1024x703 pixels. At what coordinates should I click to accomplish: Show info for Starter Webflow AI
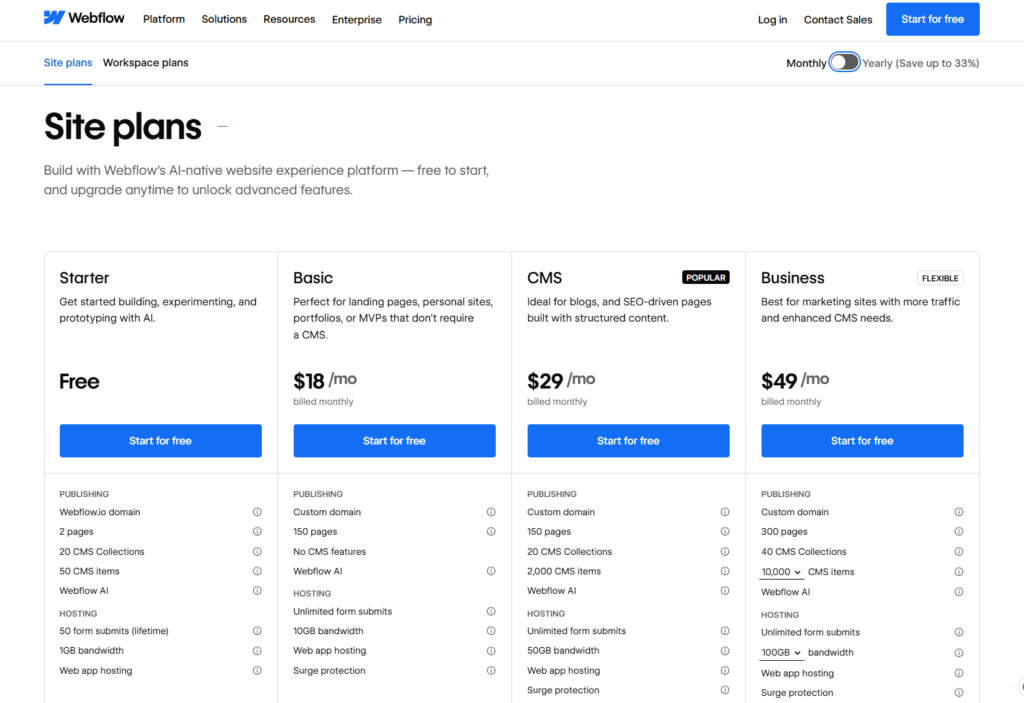257,591
